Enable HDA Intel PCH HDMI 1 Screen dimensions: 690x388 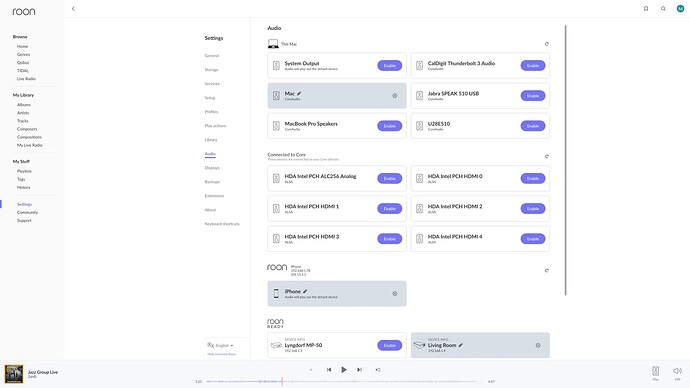click(389, 209)
